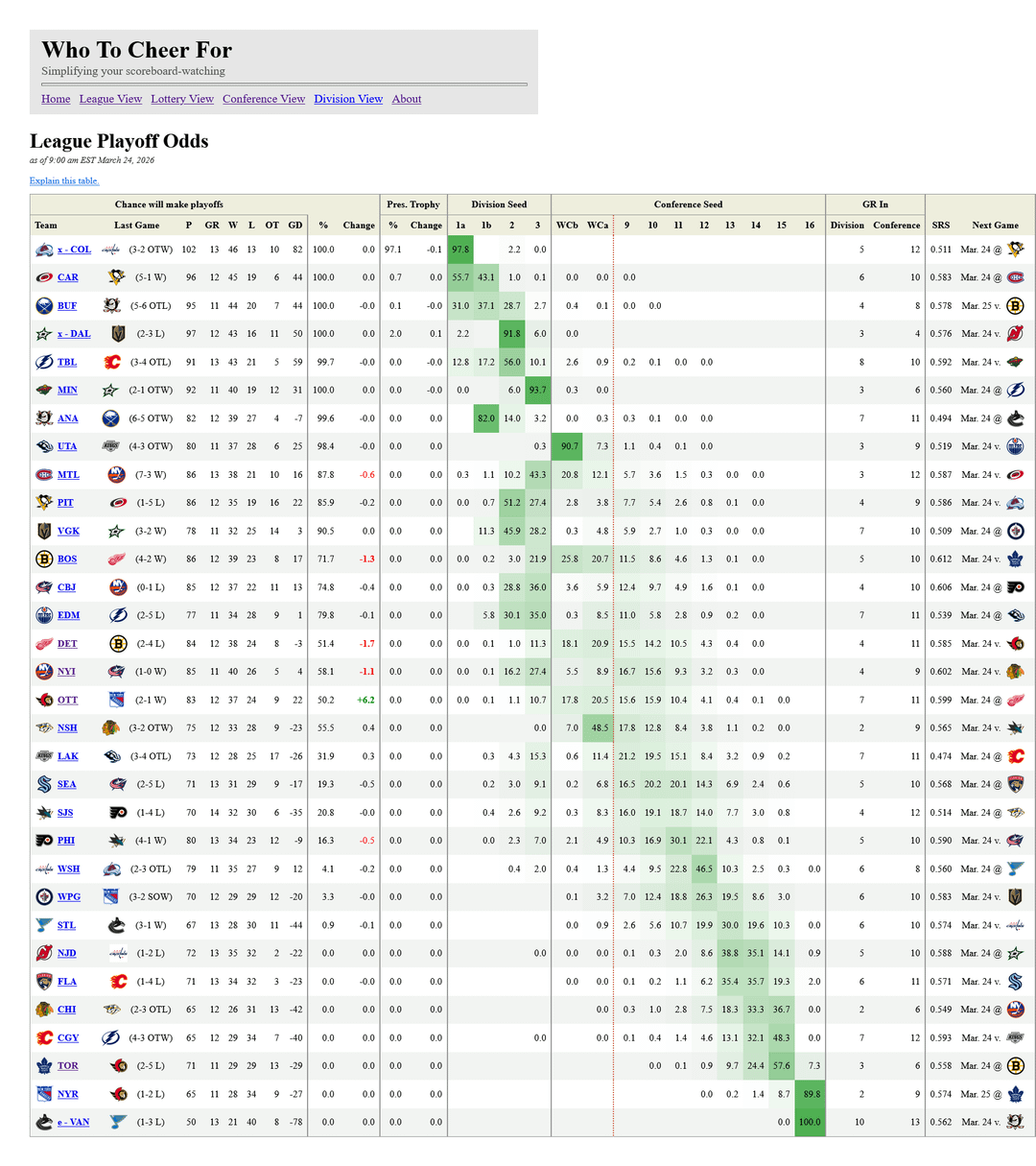Click the Kraken logo beside the SEA link

tap(44, 785)
